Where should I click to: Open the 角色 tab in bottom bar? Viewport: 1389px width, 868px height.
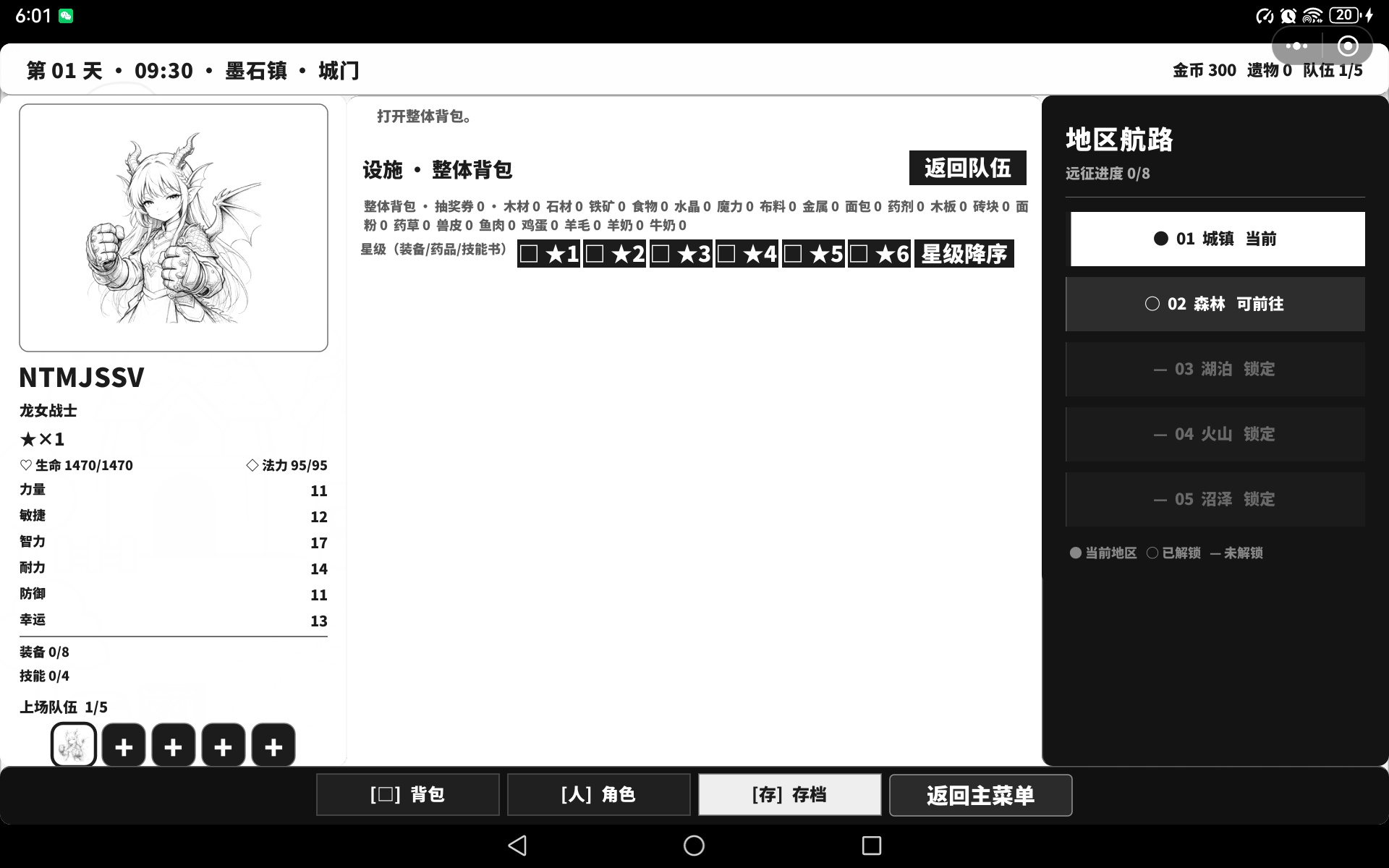pos(599,795)
